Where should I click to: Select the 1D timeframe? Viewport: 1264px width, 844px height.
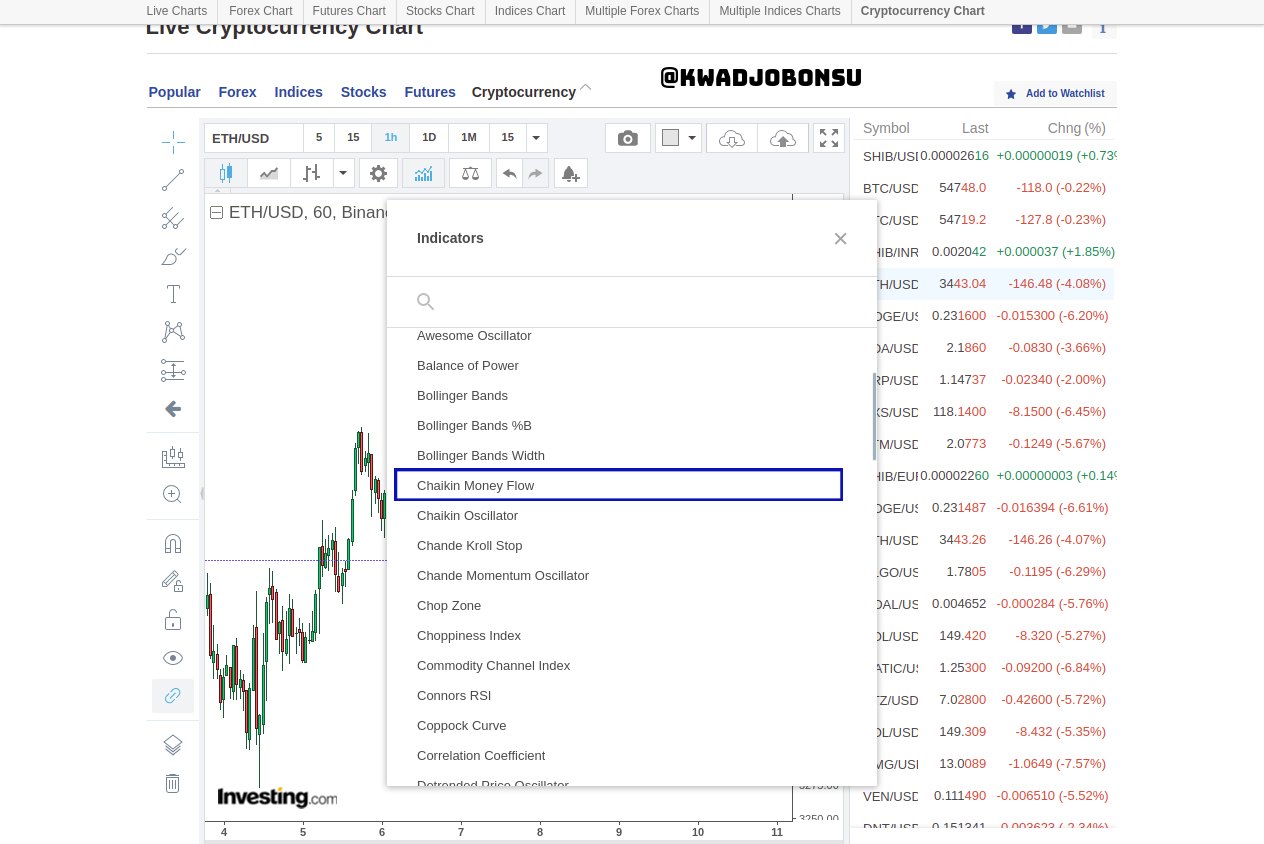(x=429, y=138)
